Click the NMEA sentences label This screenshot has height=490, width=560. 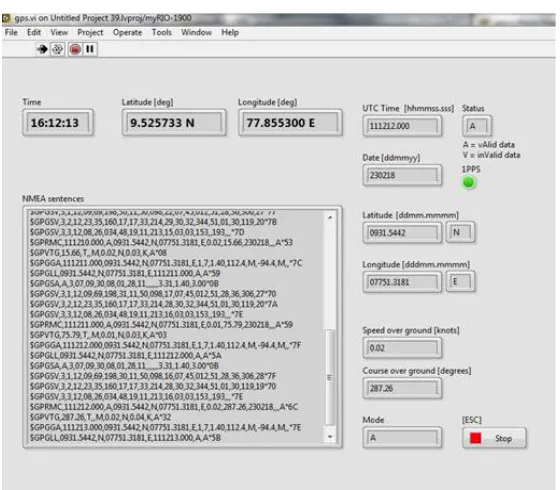click(x=53, y=199)
